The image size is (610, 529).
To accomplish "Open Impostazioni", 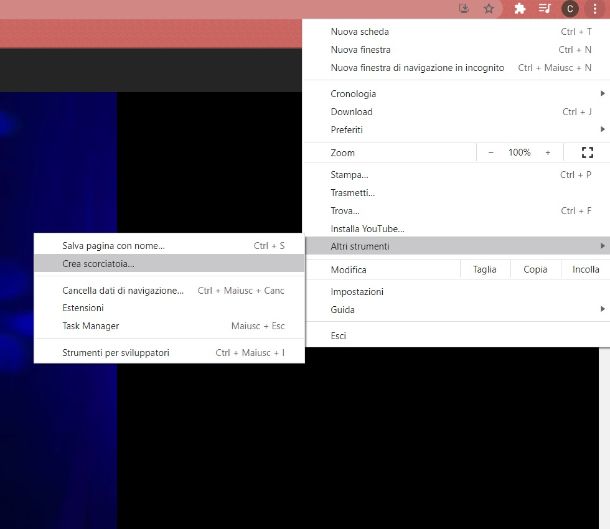I will (x=458, y=292).
